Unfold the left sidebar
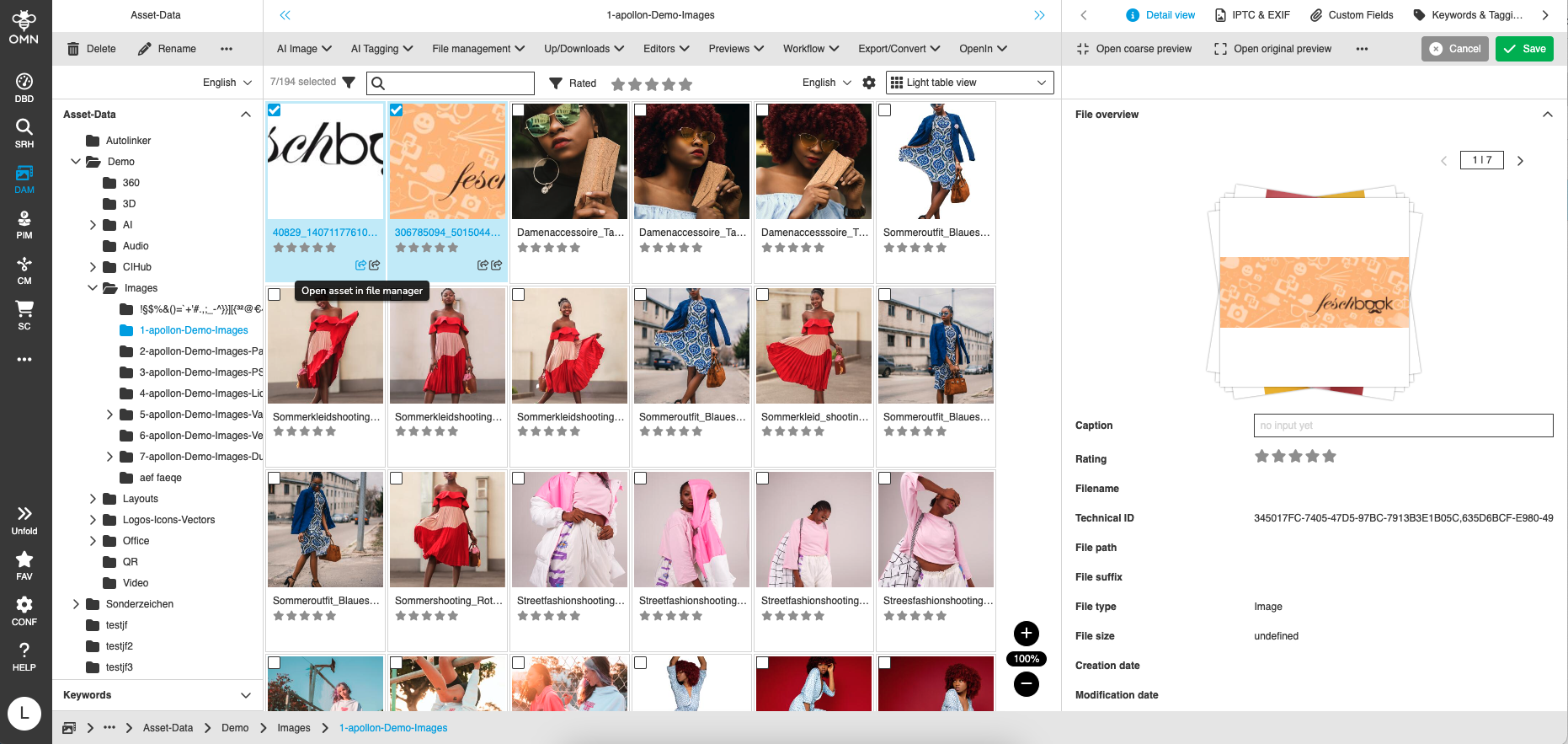Viewport: 1568px width, 744px height. pyautogui.click(x=24, y=520)
